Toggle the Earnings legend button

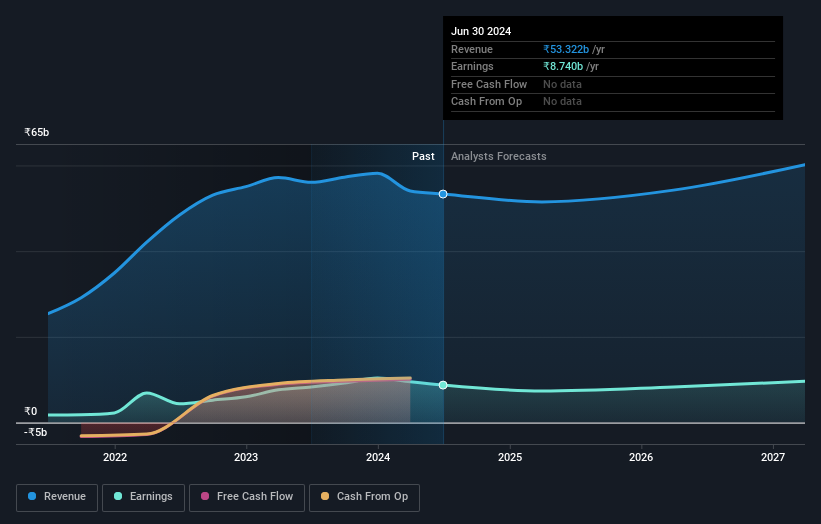point(143,497)
